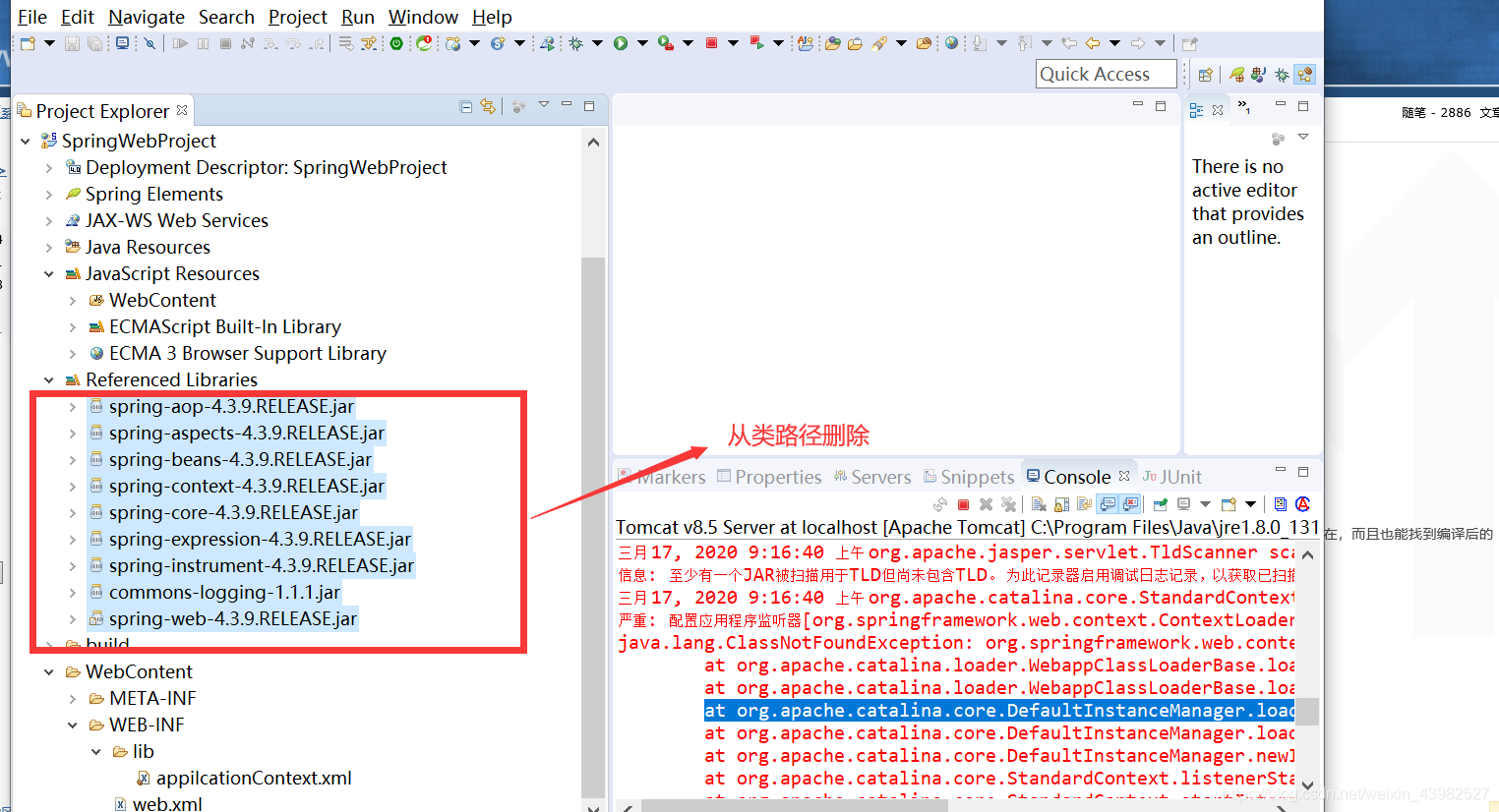Click Clear Console icon
This screenshot has width=1499, height=812.
[1039, 504]
